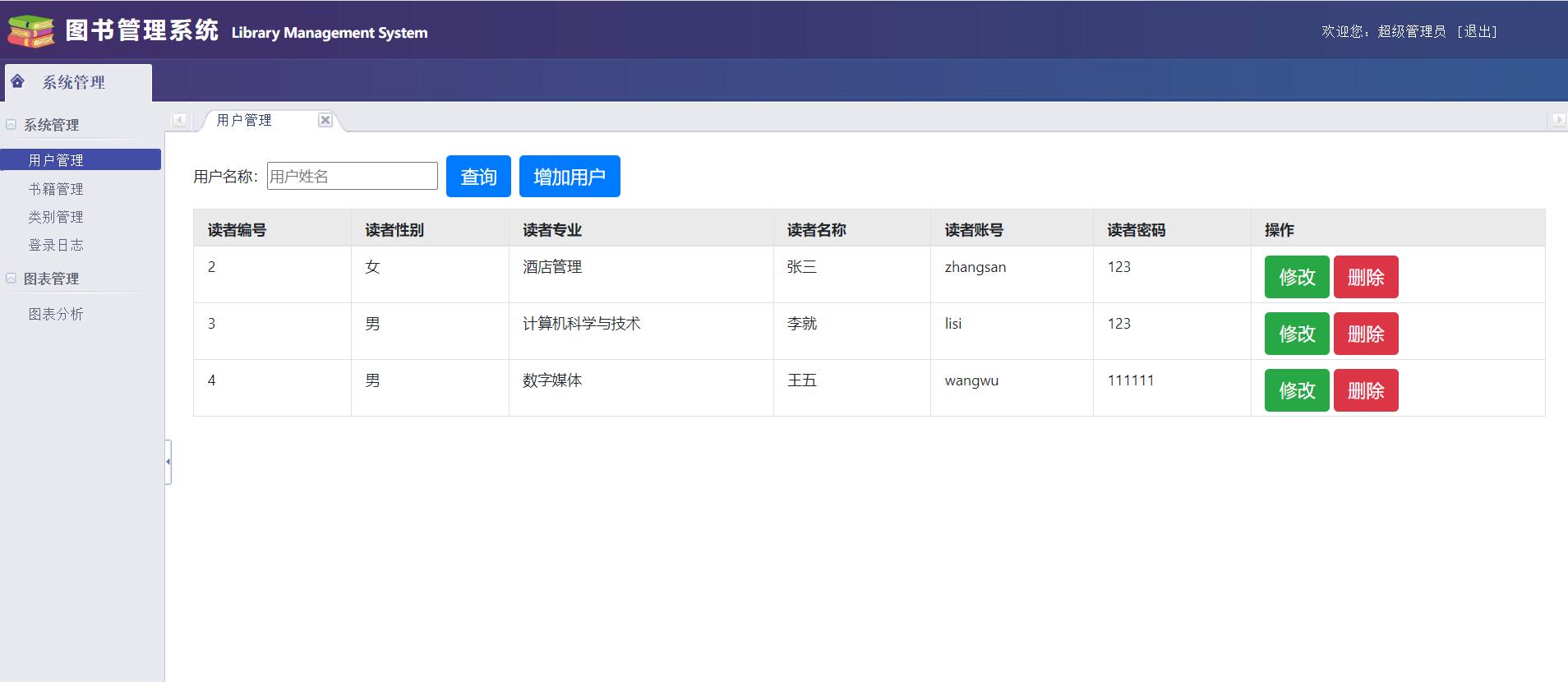Image resolution: width=1568 pixels, height=682 pixels.
Task: Collapse the sidebar using the splitter handle
Action: (168, 462)
